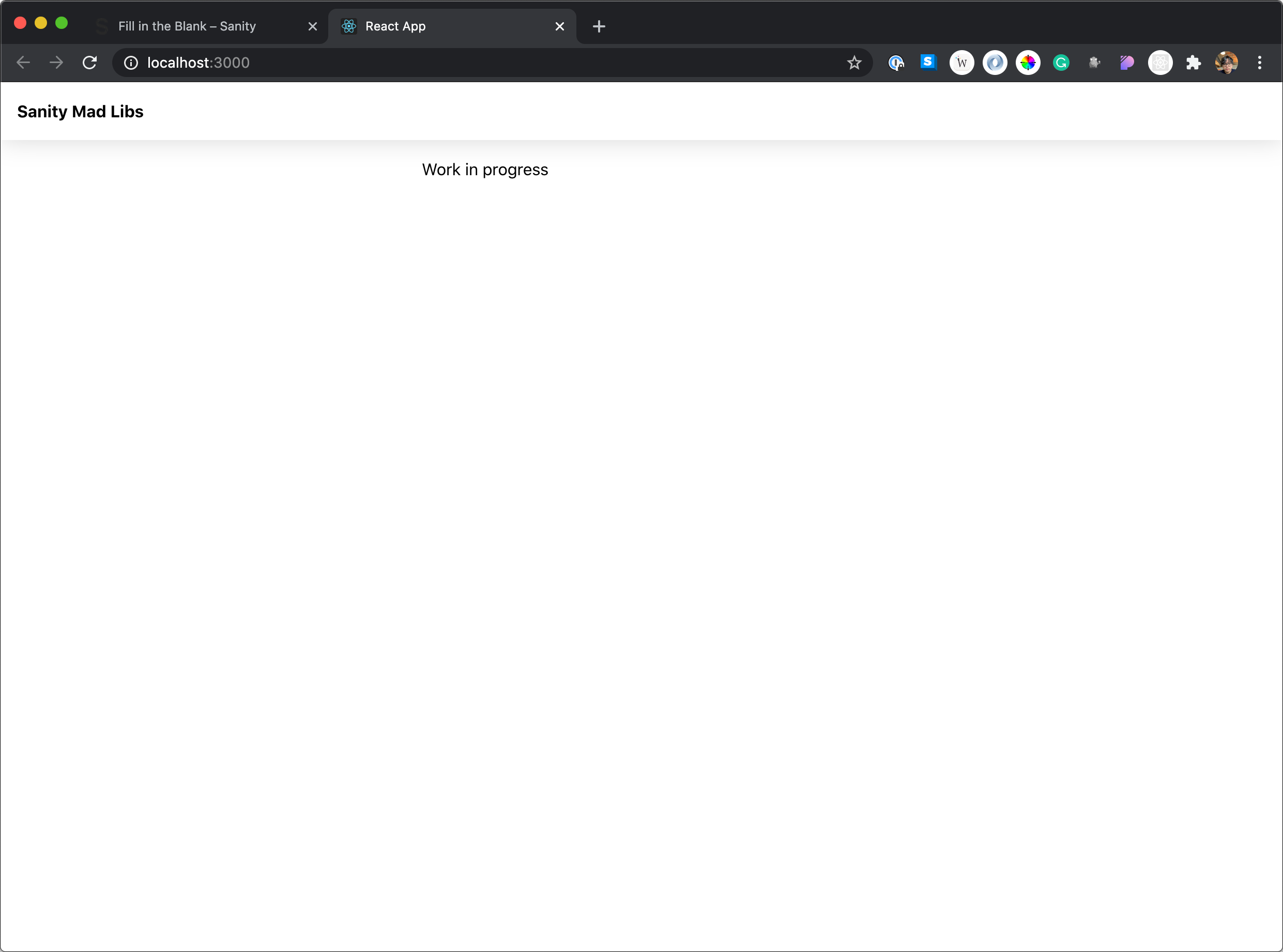Open the color wheel picker extension

click(1028, 63)
